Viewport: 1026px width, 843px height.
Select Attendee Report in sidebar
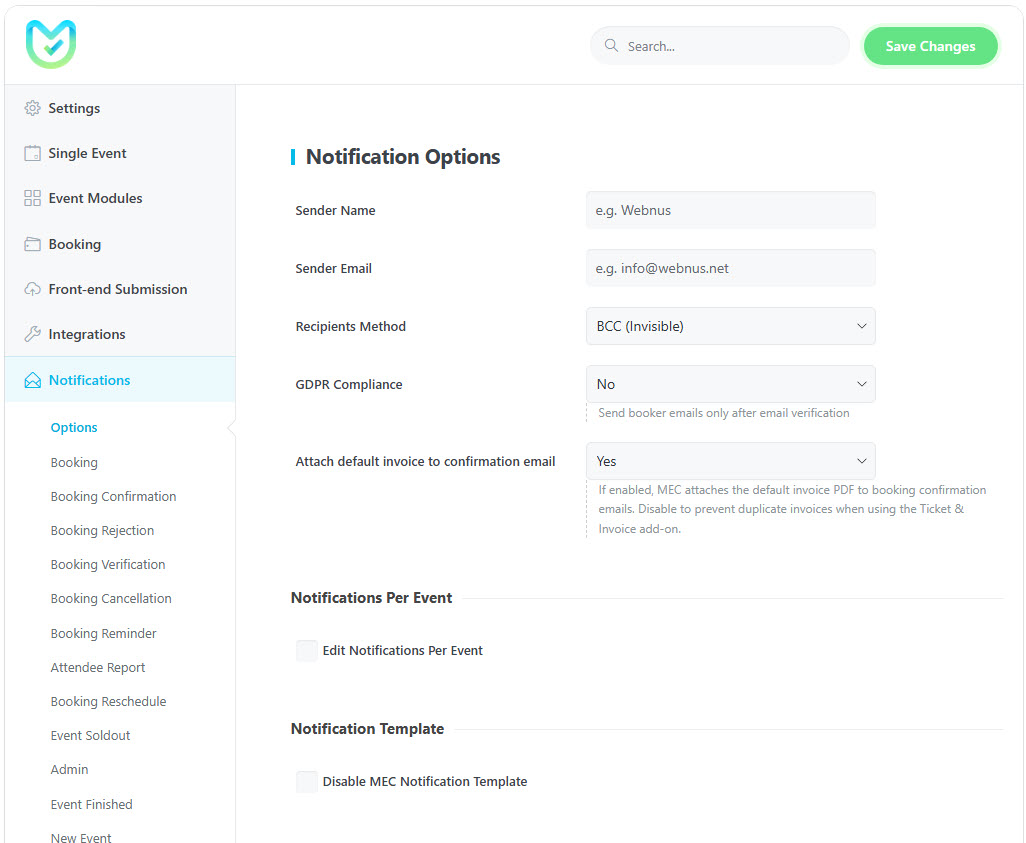(x=98, y=667)
